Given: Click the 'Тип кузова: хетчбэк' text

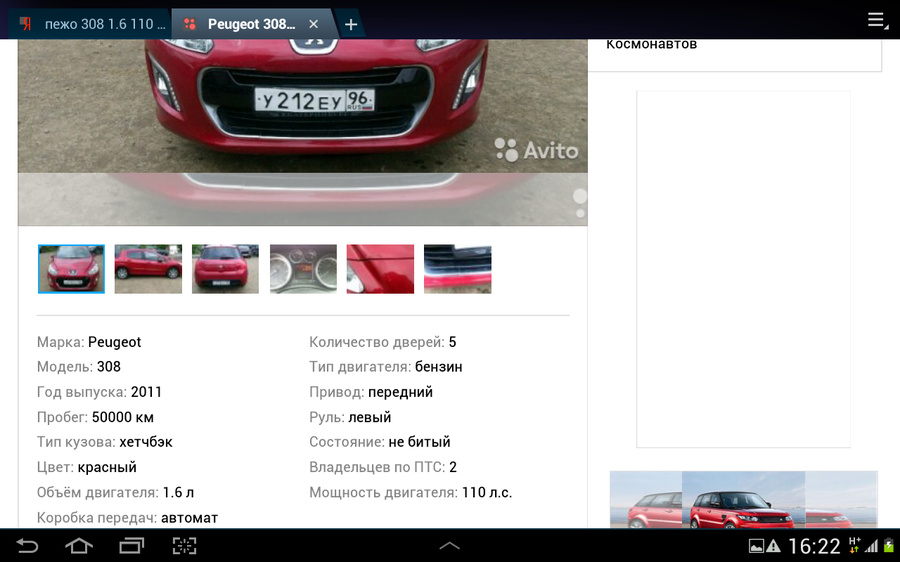Looking at the screenshot, I should coord(104,442).
